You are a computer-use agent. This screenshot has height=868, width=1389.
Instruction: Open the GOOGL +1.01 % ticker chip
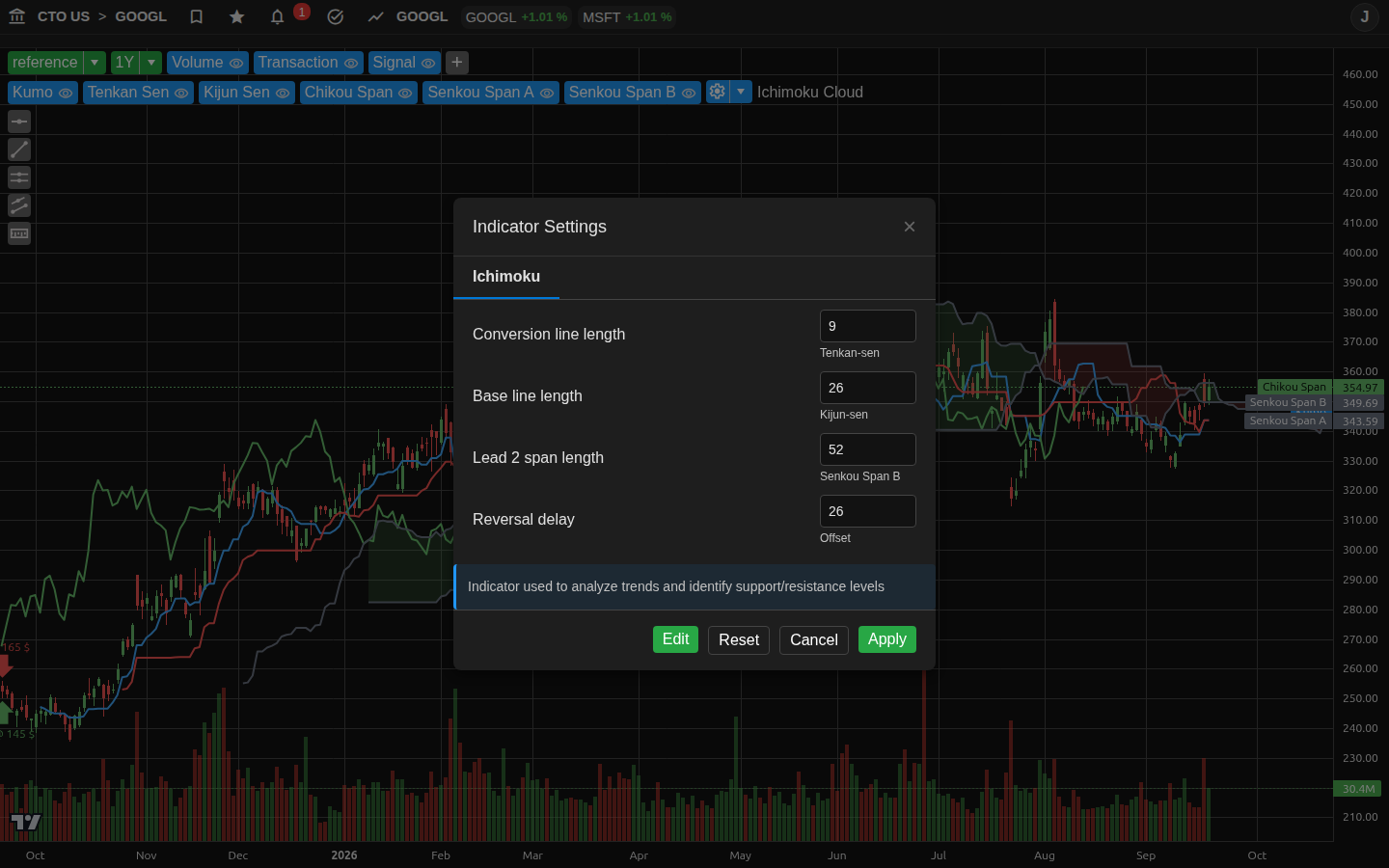coord(516,17)
